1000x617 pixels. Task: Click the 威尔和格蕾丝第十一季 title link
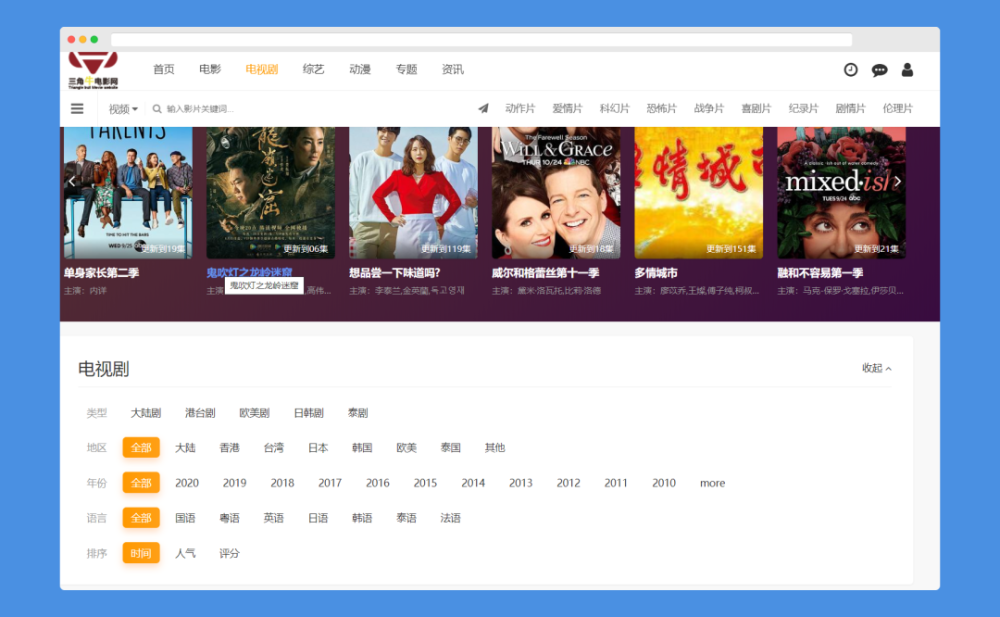point(545,273)
